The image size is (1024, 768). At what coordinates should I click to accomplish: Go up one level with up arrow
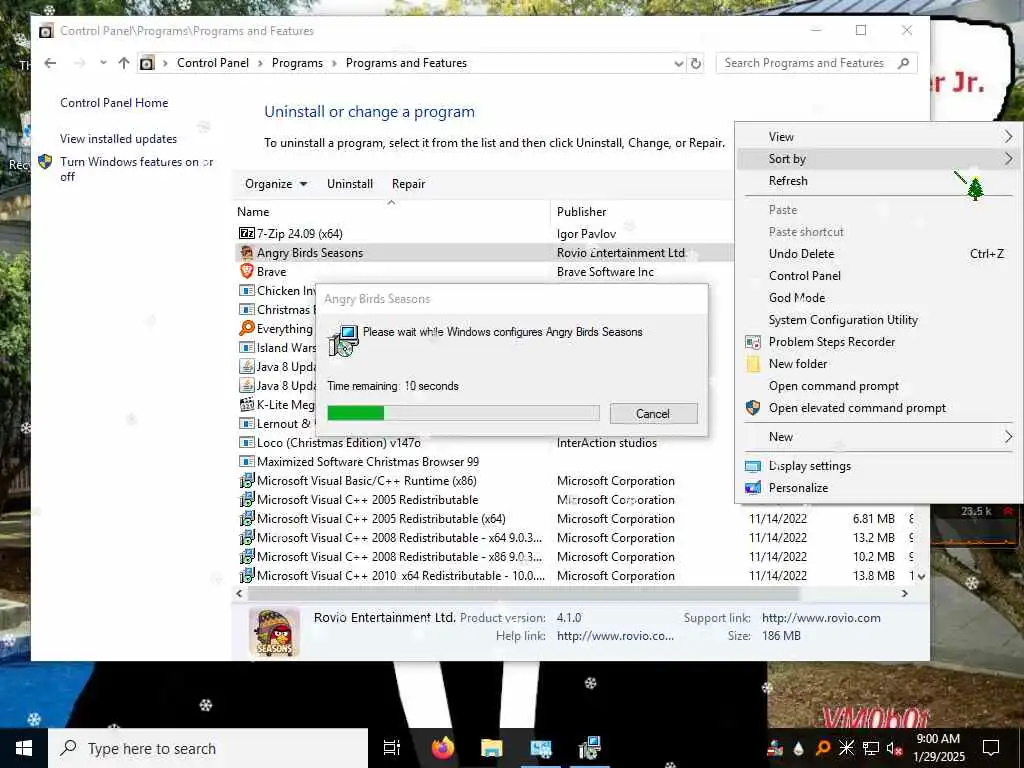pos(123,63)
